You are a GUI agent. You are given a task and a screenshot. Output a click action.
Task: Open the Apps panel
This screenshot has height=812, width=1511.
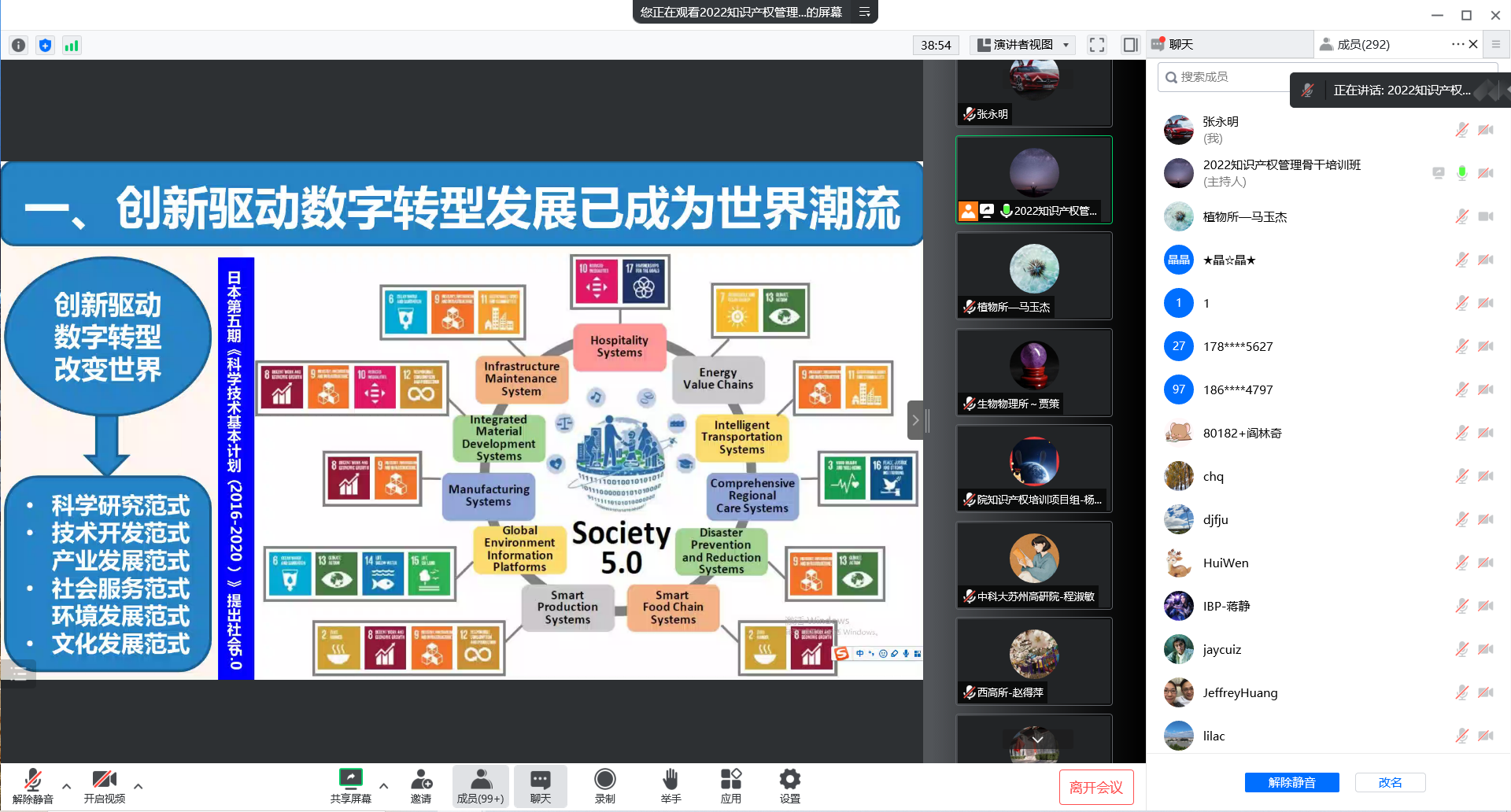tap(730, 785)
